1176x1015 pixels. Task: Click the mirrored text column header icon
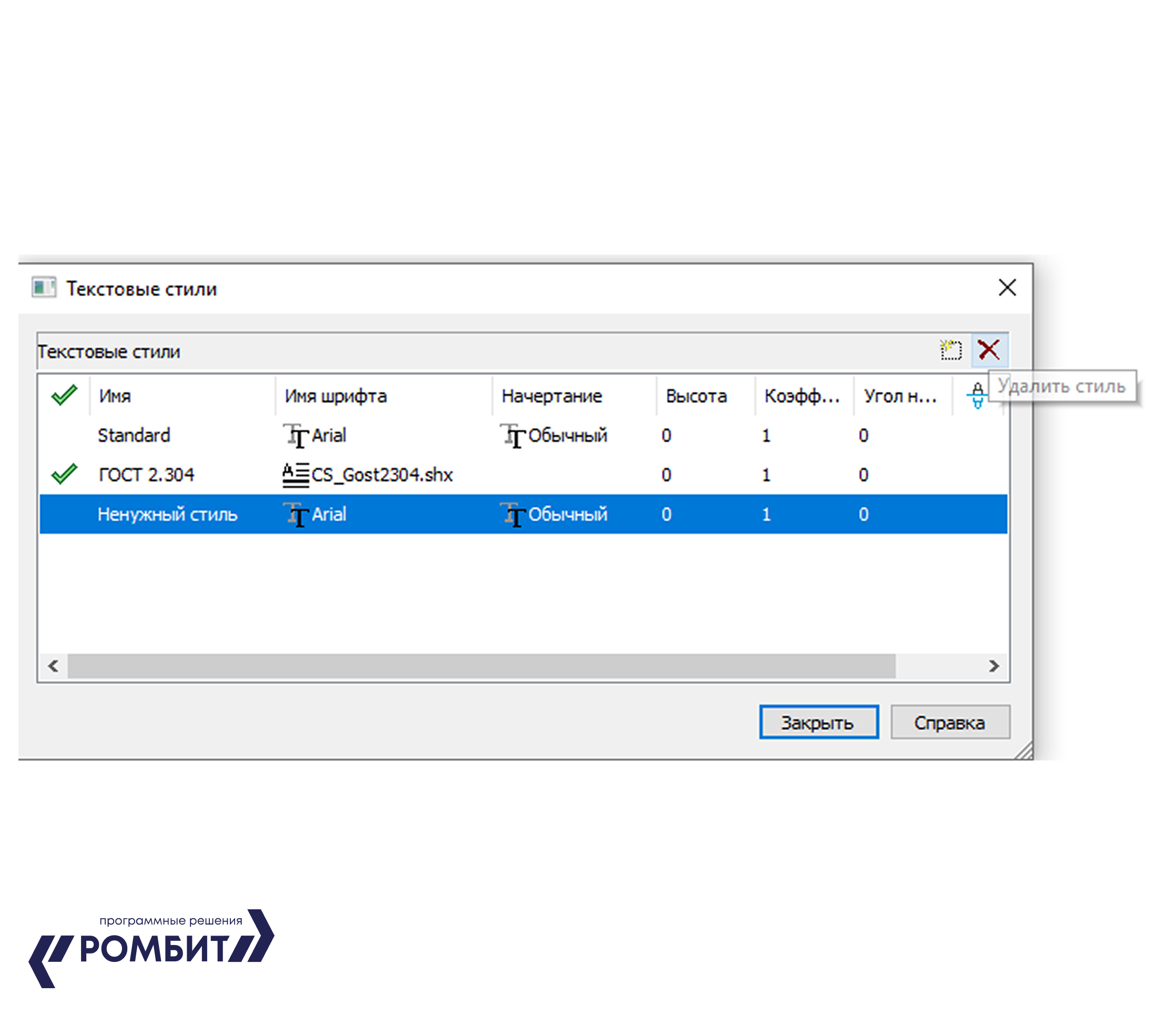coord(977,395)
